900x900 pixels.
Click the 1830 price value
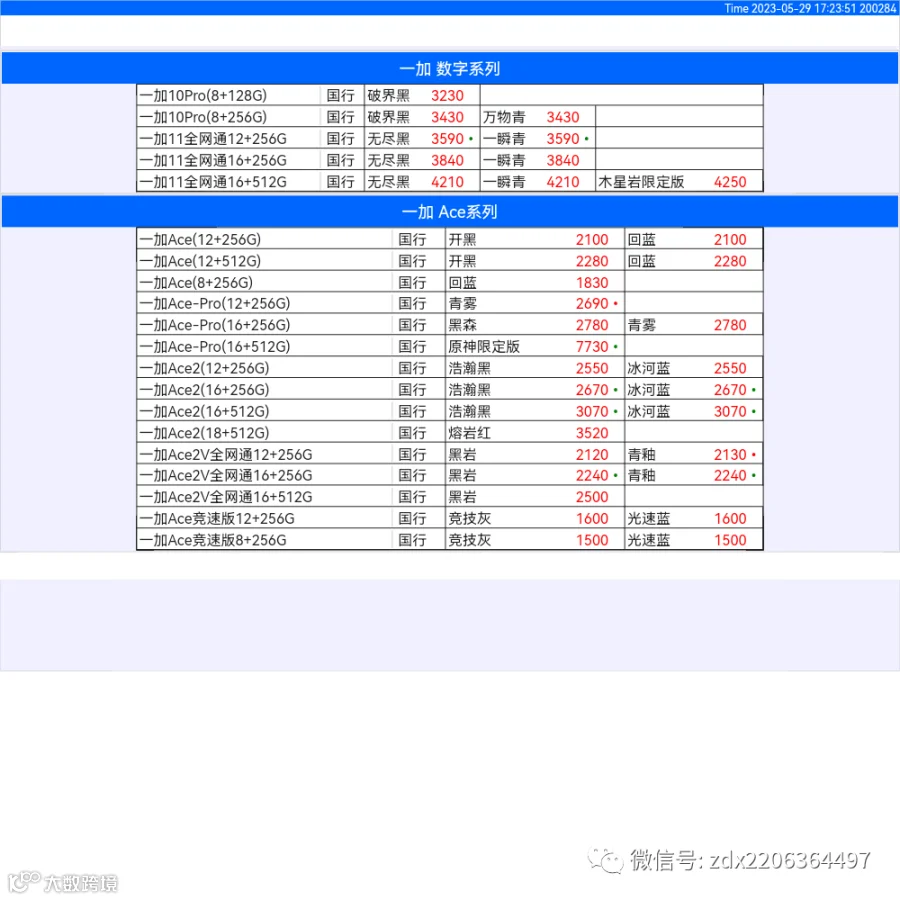(x=592, y=282)
